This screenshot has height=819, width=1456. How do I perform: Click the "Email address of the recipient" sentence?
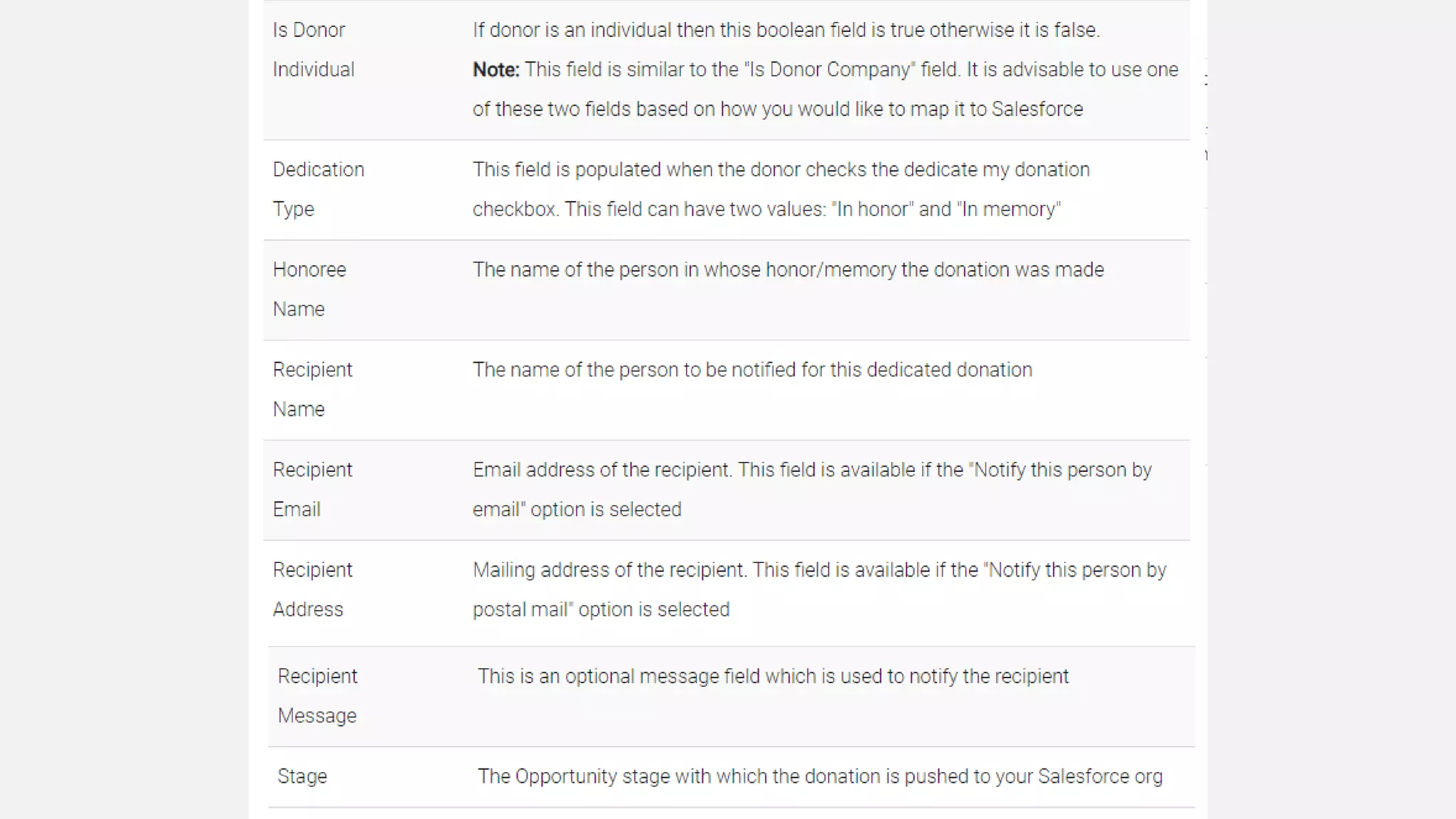click(x=601, y=470)
